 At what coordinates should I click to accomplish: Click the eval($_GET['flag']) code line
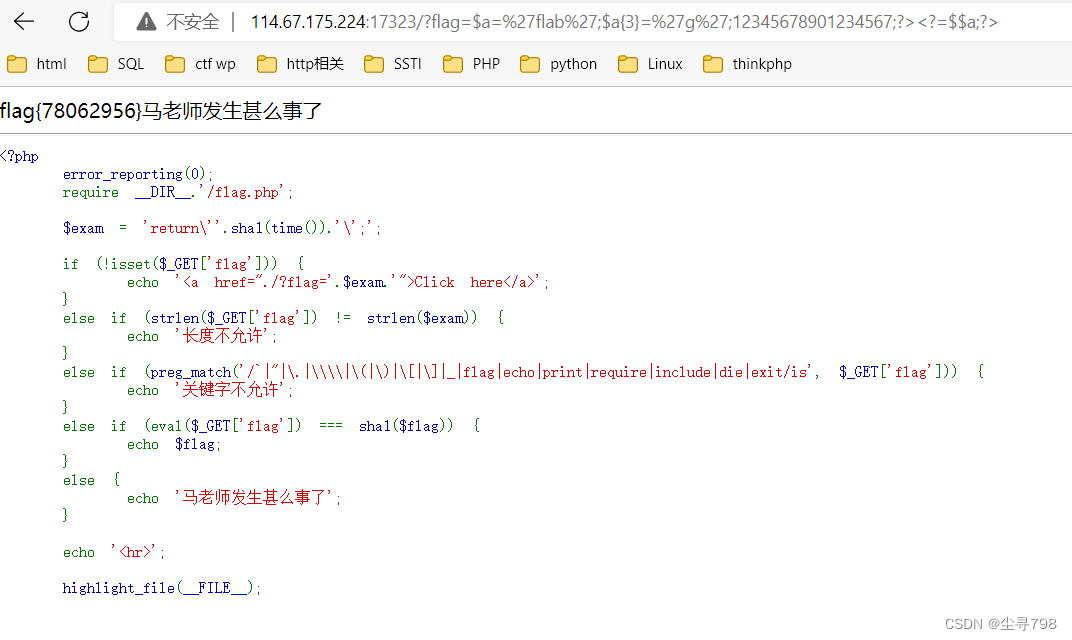(271, 426)
